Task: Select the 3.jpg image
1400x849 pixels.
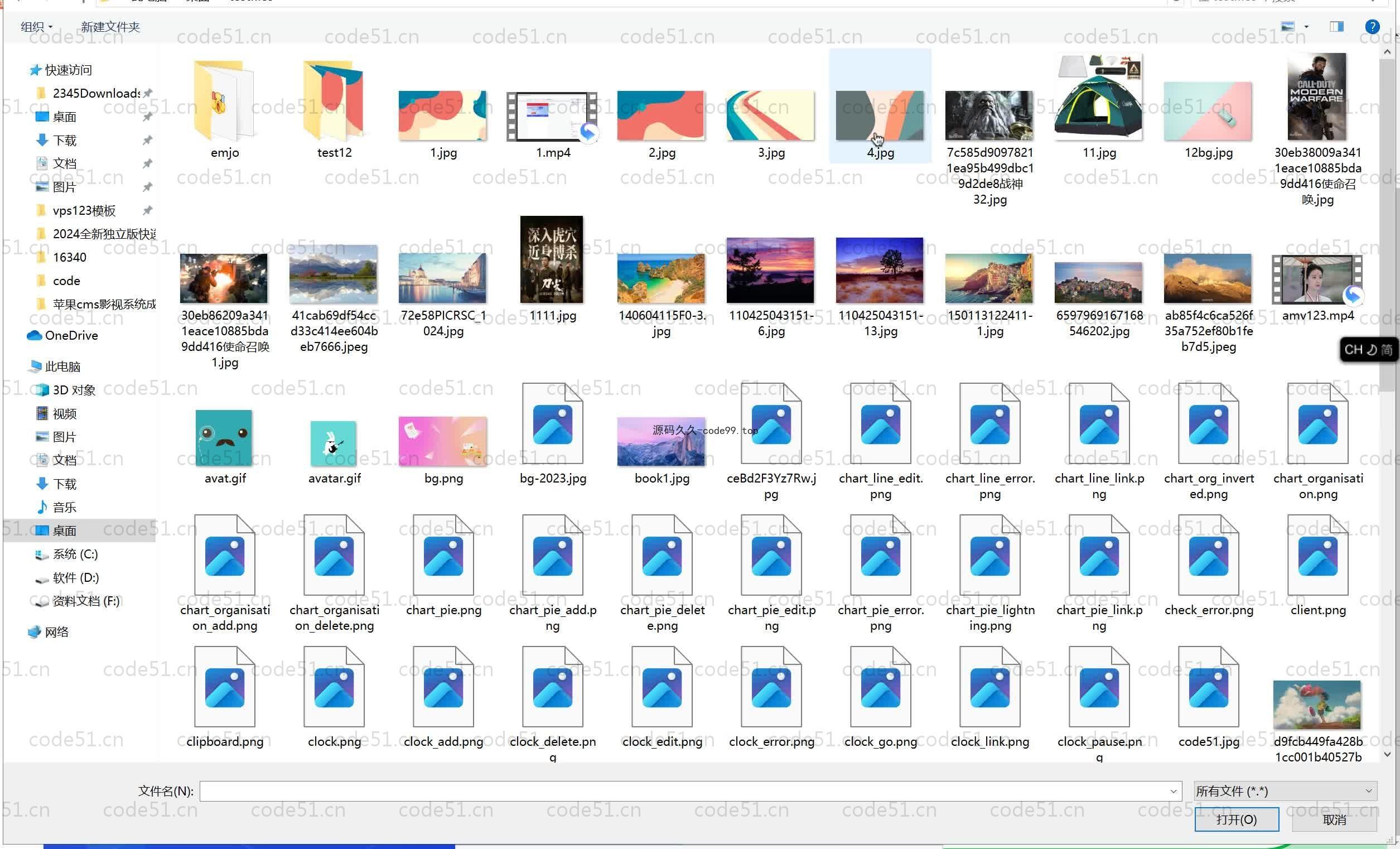Action: click(771, 117)
